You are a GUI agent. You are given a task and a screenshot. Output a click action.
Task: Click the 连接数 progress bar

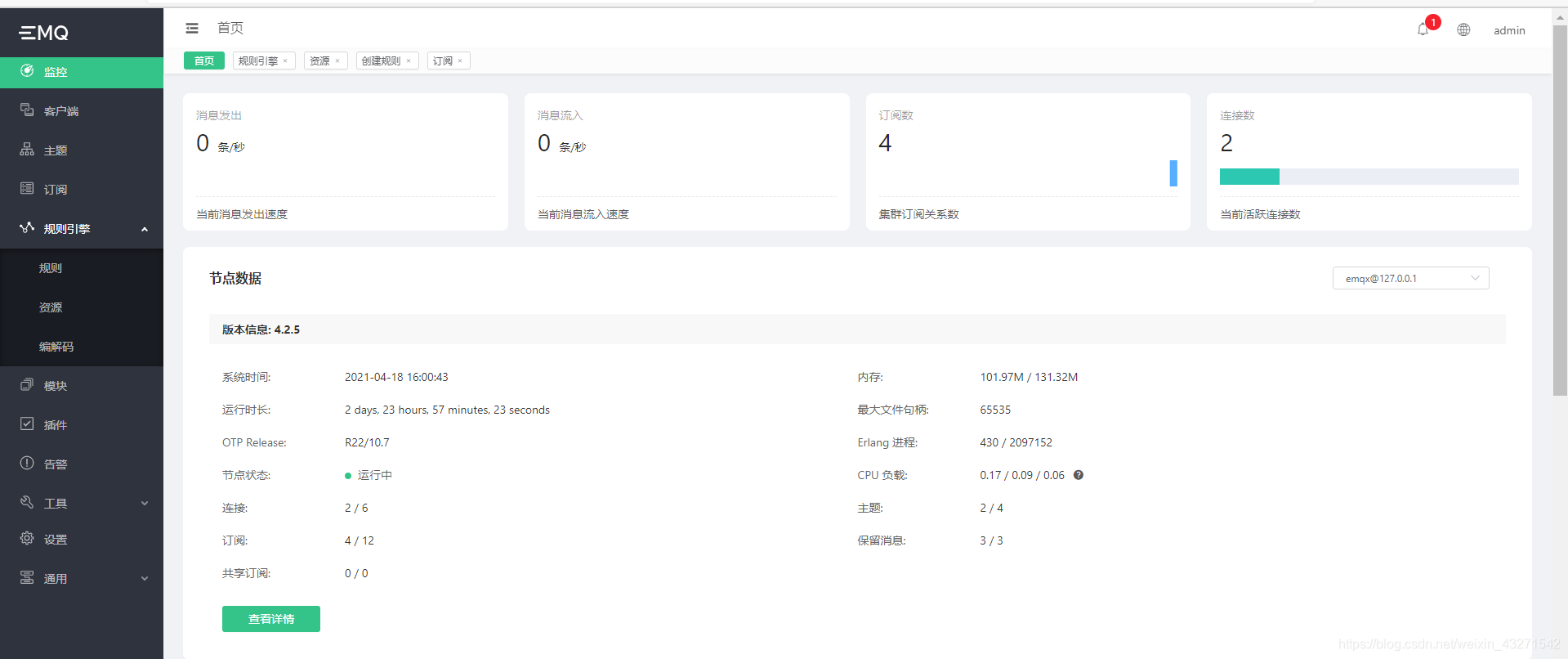[1369, 177]
